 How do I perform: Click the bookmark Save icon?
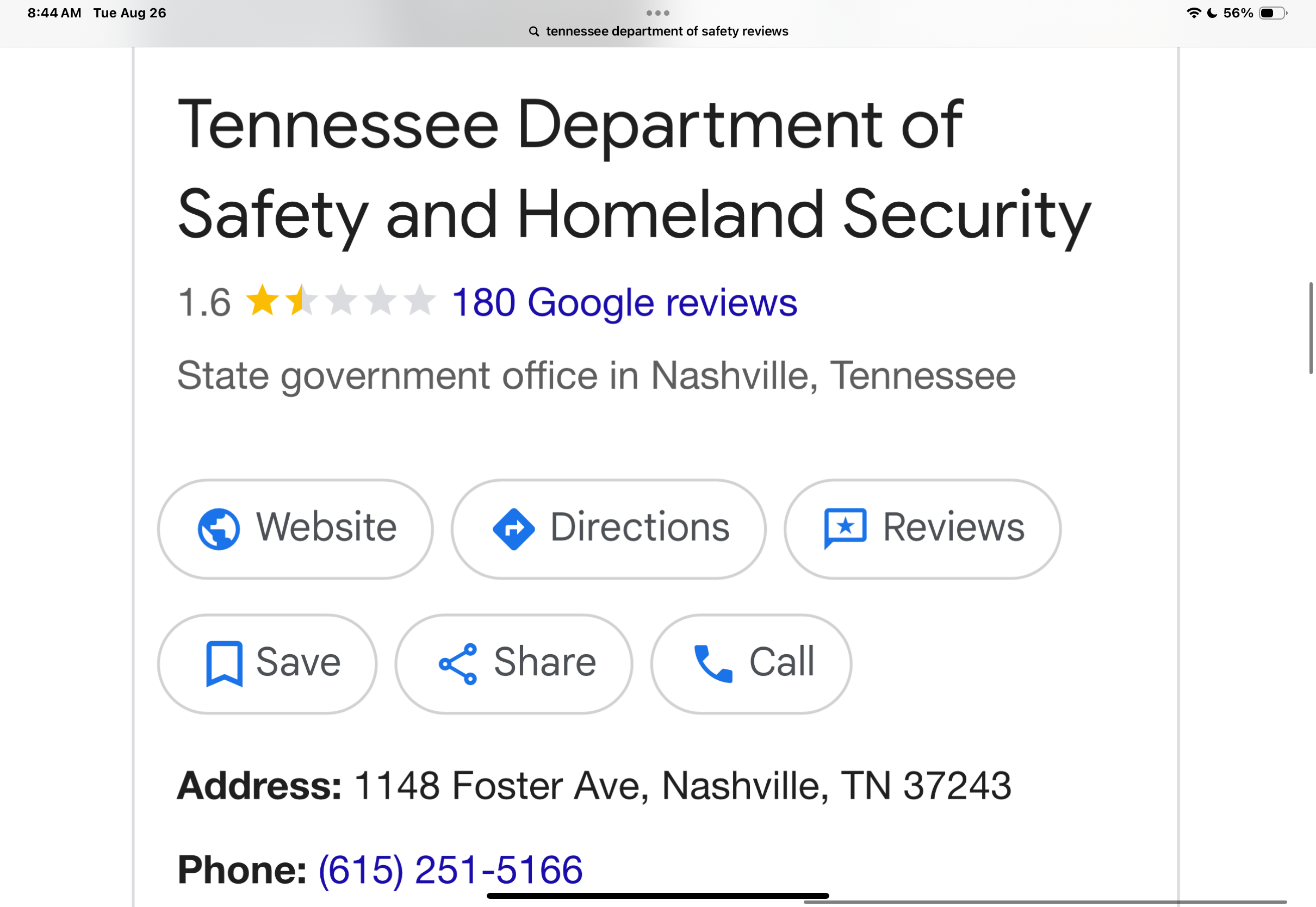pyautogui.click(x=224, y=664)
